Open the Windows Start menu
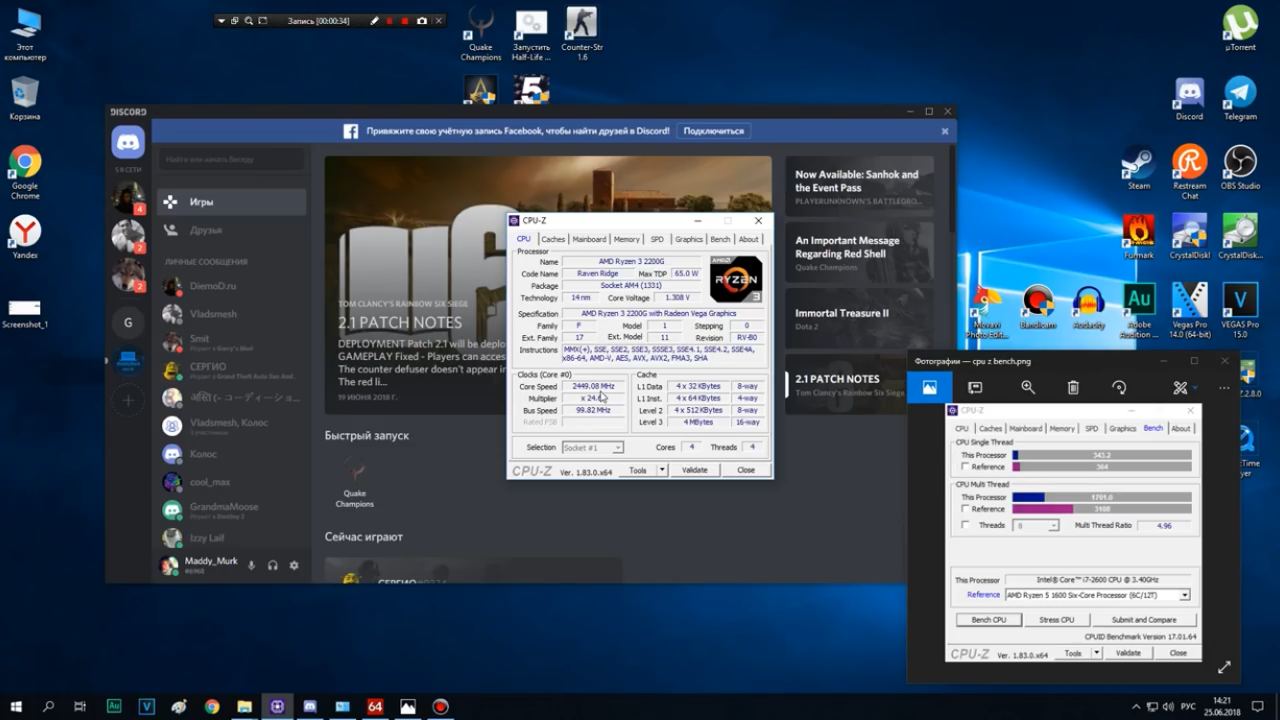The height and width of the screenshot is (720, 1280). click(x=16, y=706)
